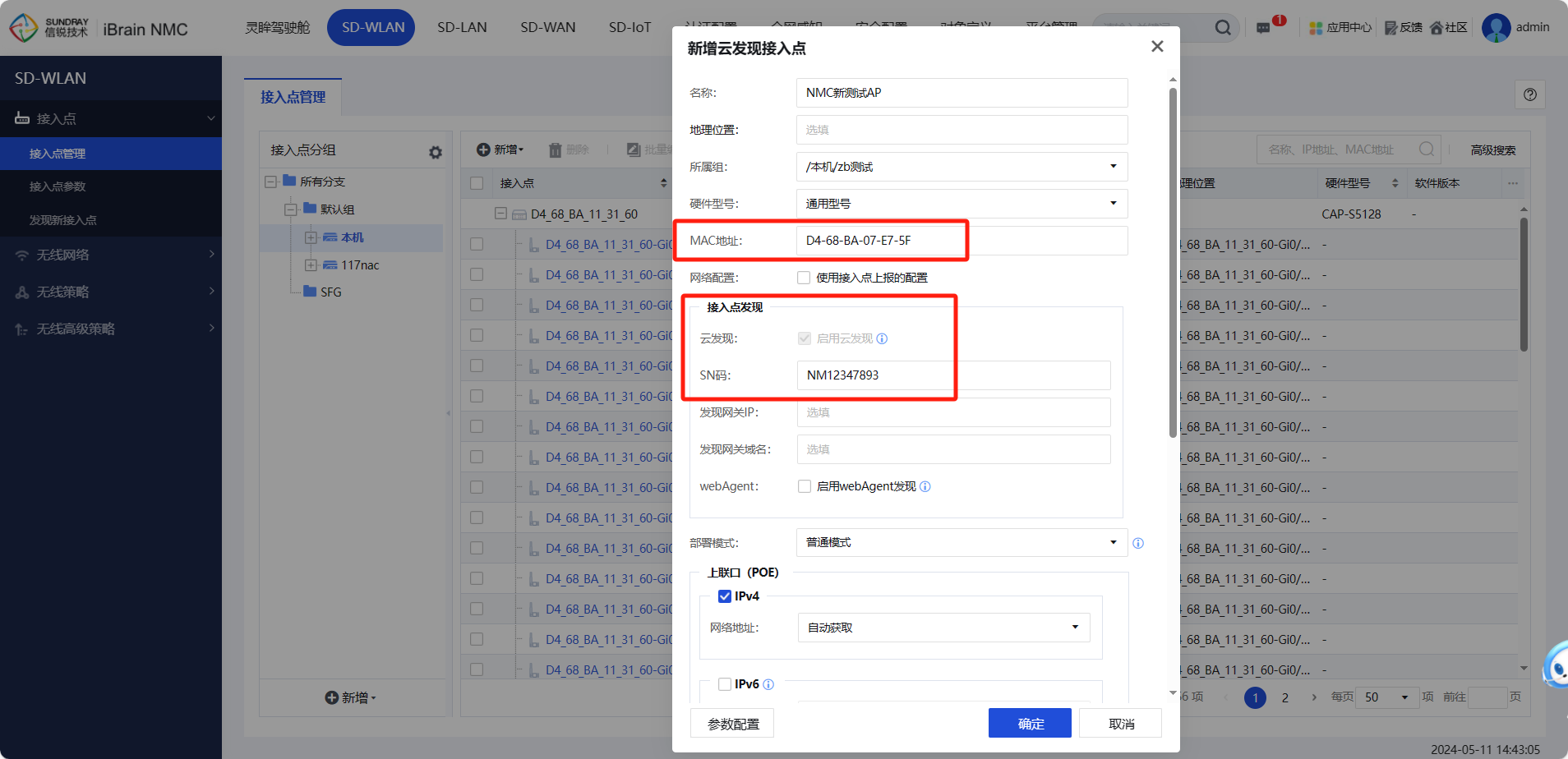Screen dimensions: 1568x759
Task: Open the 网络地址 自动获取 dropdown
Action: click(943, 628)
